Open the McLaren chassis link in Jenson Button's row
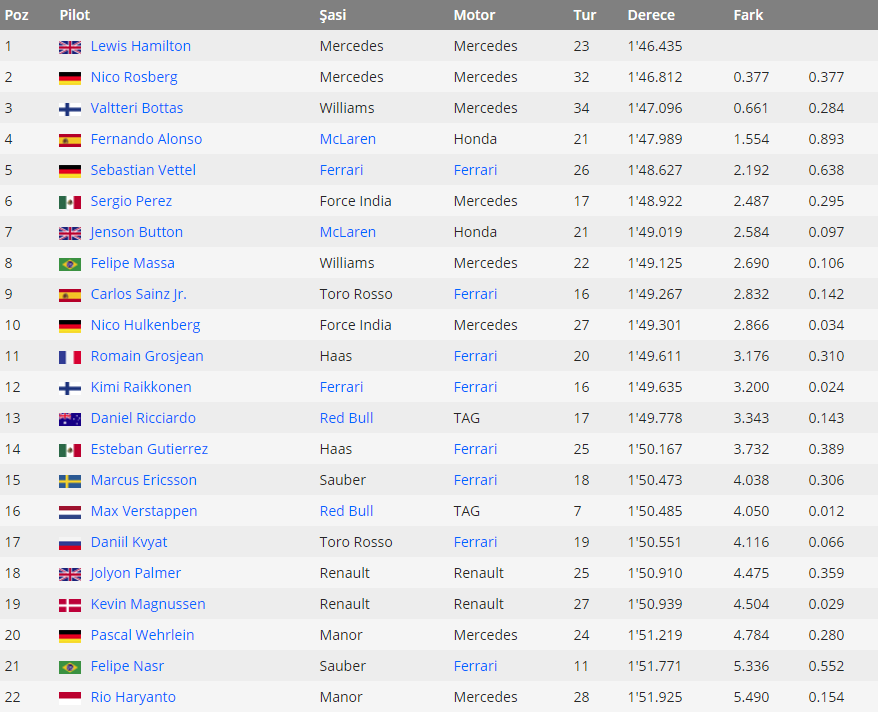The width and height of the screenshot is (878, 718). [348, 232]
